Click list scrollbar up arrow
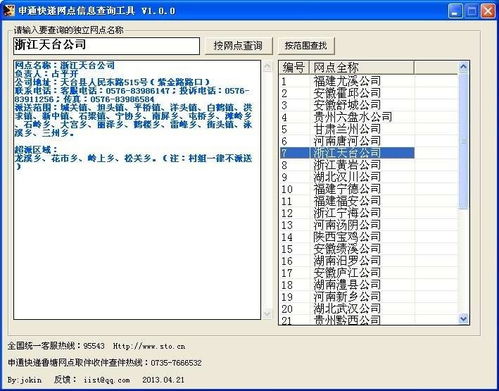The width and height of the screenshot is (499, 391). click(x=463, y=68)
